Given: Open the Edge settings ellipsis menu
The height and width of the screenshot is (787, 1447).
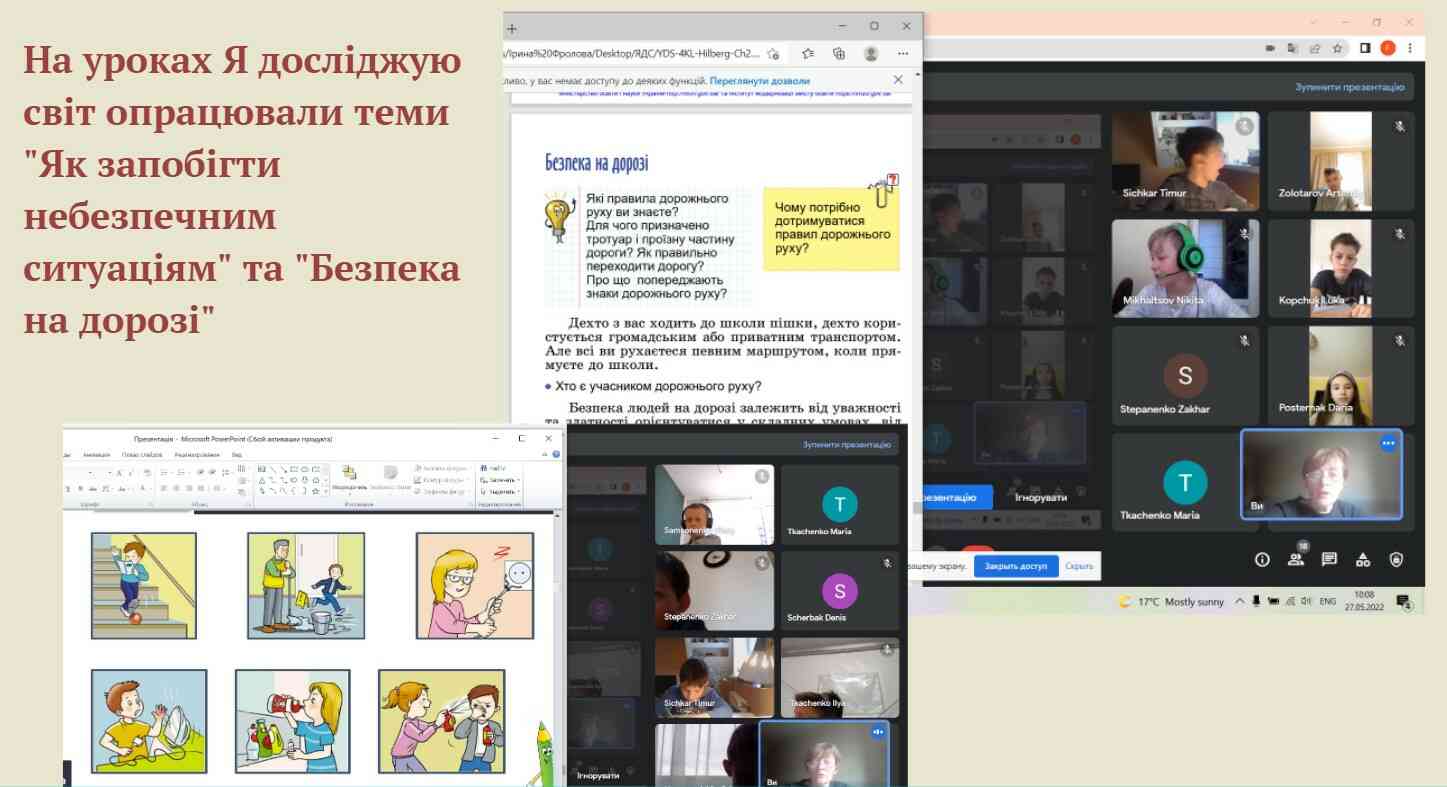Looking at the screenshot, I should click(903, 53).
